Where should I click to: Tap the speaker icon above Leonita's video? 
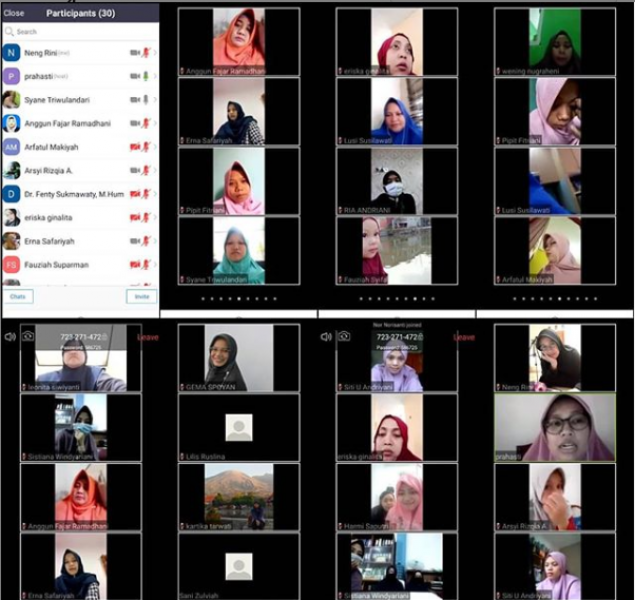[x=10, y=337]
